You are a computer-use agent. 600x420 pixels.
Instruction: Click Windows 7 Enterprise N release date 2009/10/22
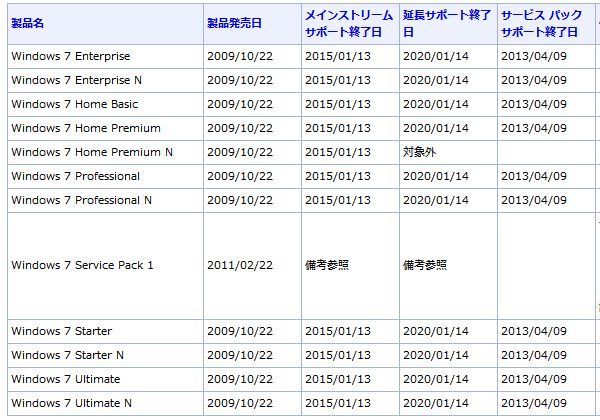click(x=240, y=80)
